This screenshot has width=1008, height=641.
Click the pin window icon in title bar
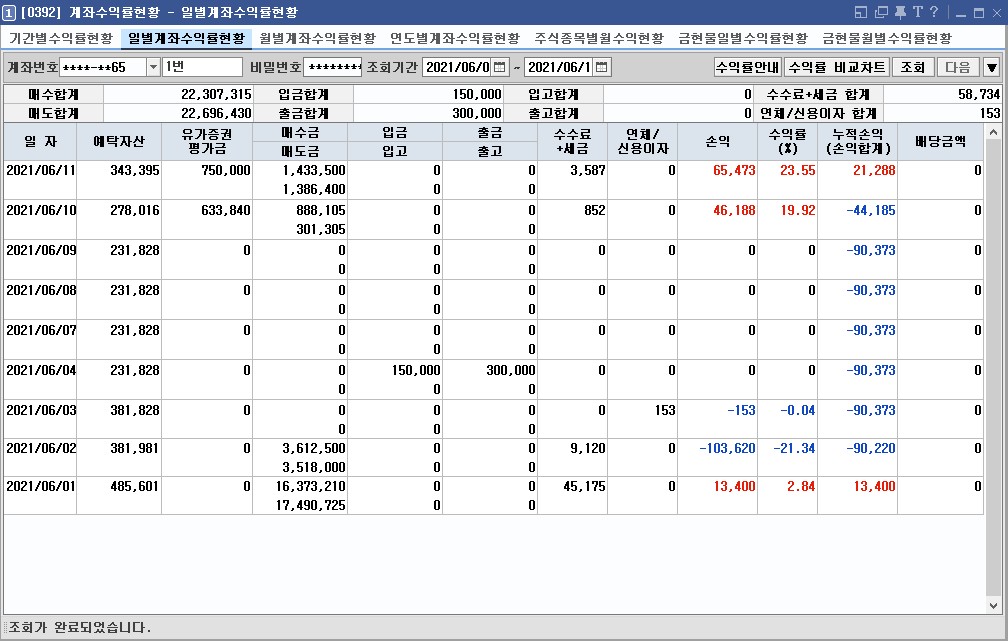coord(900,12)
